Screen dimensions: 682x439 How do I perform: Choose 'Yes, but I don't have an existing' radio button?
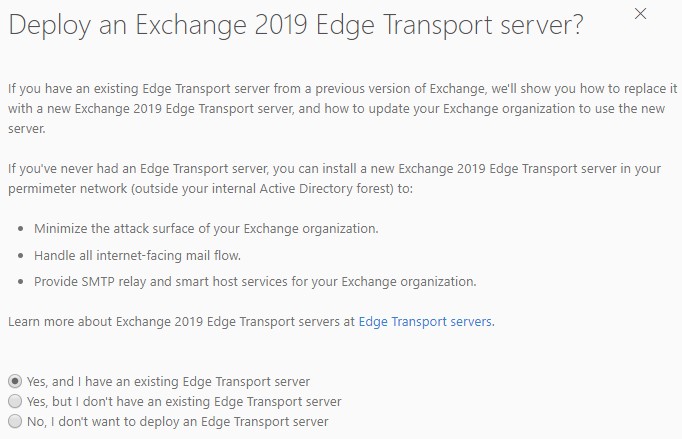click(x=14, y=401)
